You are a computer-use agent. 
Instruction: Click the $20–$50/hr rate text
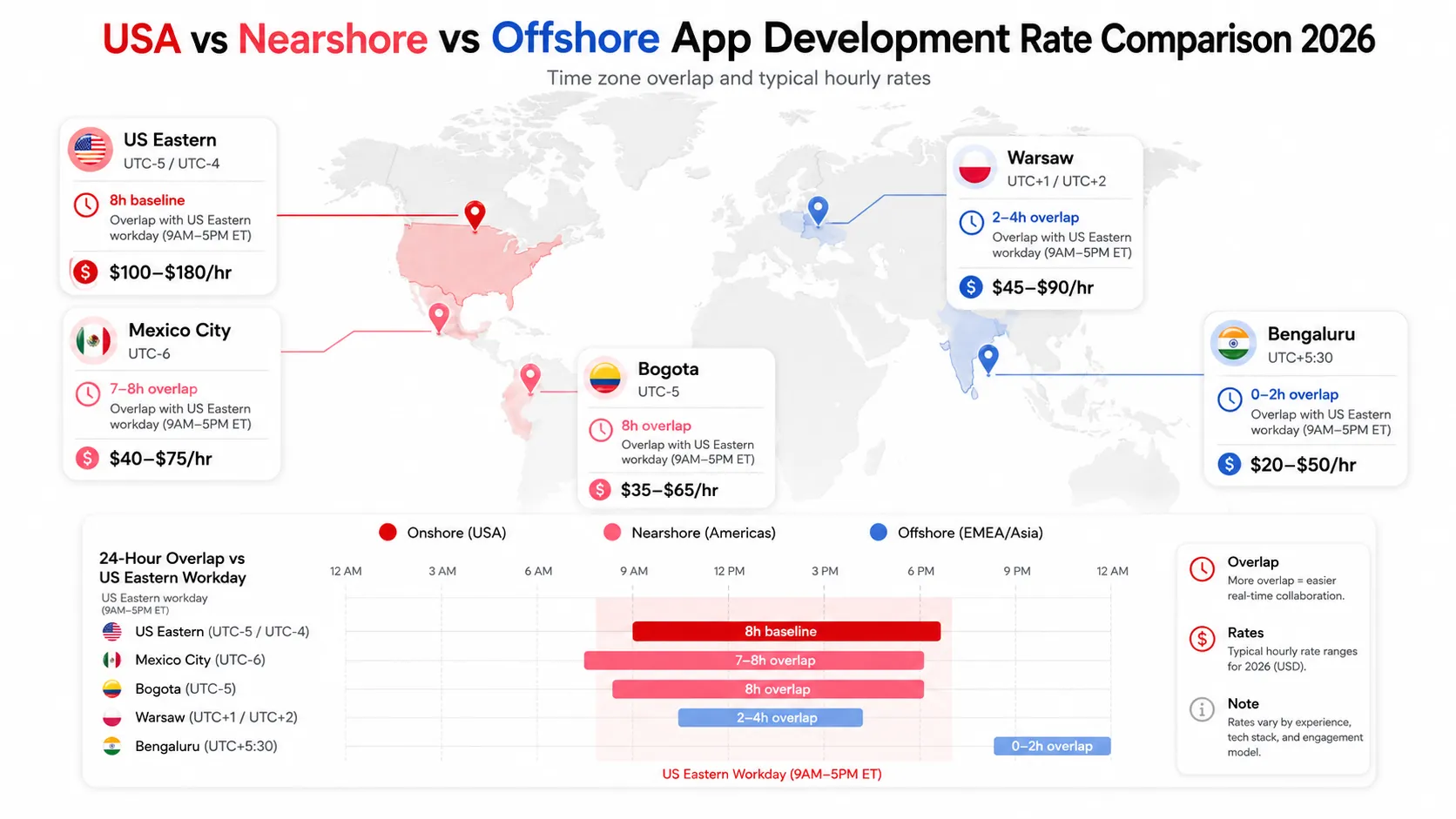(x=1304, y=465)
